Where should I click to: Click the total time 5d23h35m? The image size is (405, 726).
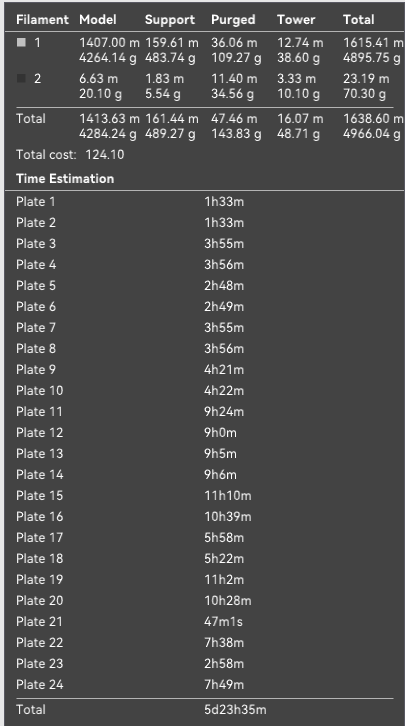click(x=235, y=709)
